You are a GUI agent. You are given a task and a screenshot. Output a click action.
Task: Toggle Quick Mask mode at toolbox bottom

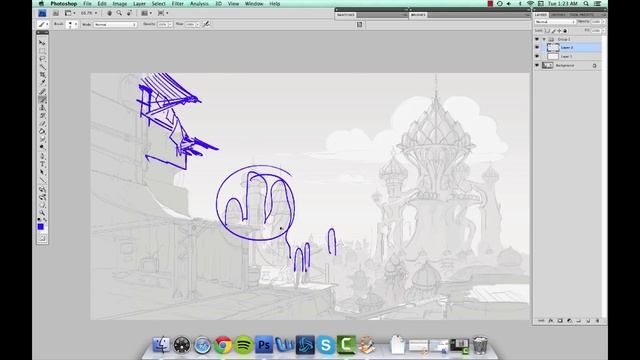click(42, 238)
